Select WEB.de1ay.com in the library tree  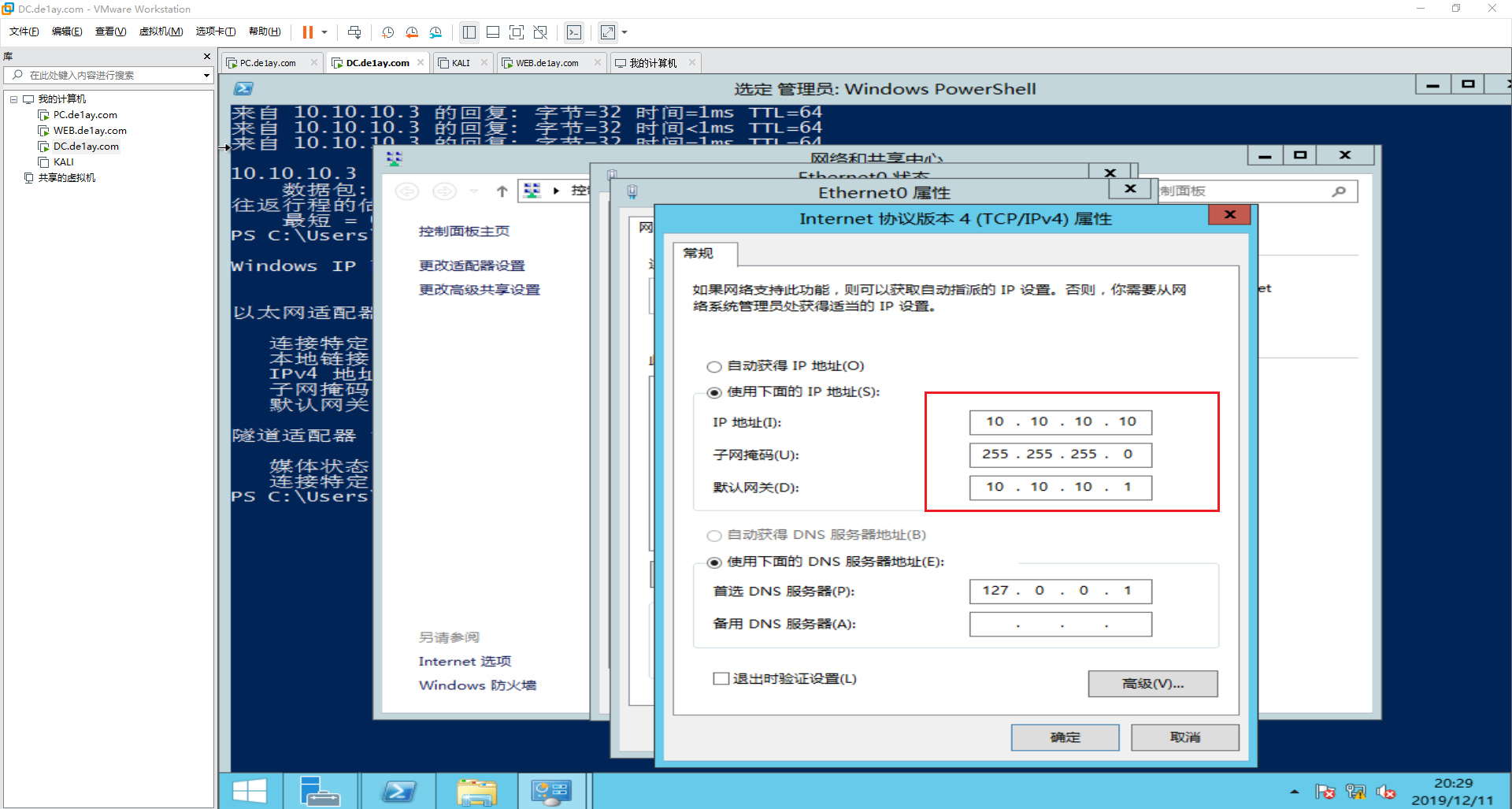pyautogui.click(x=90, y=131)
